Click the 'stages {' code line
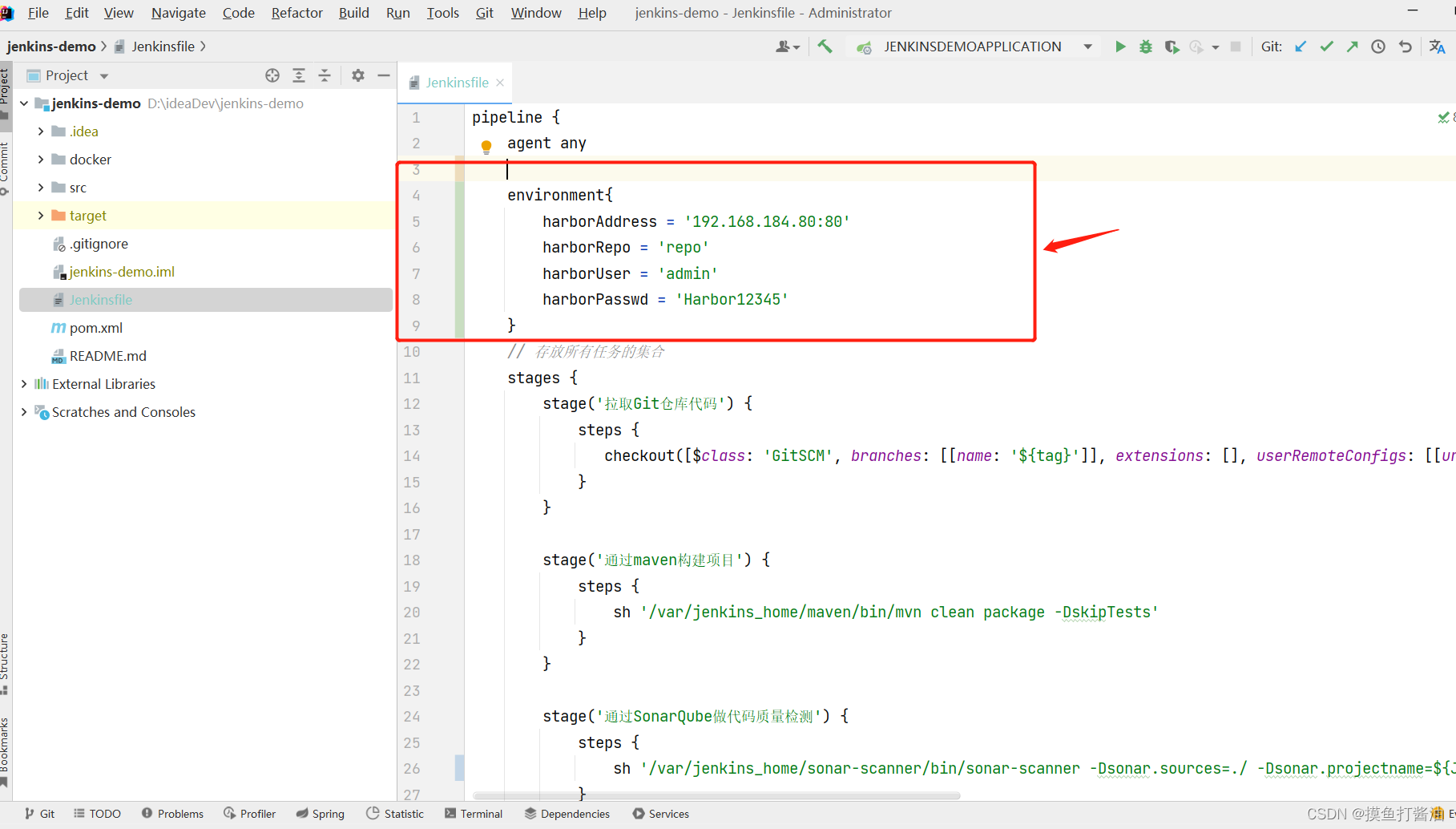This screenshot has width=1456, height=829. [542, 378]
